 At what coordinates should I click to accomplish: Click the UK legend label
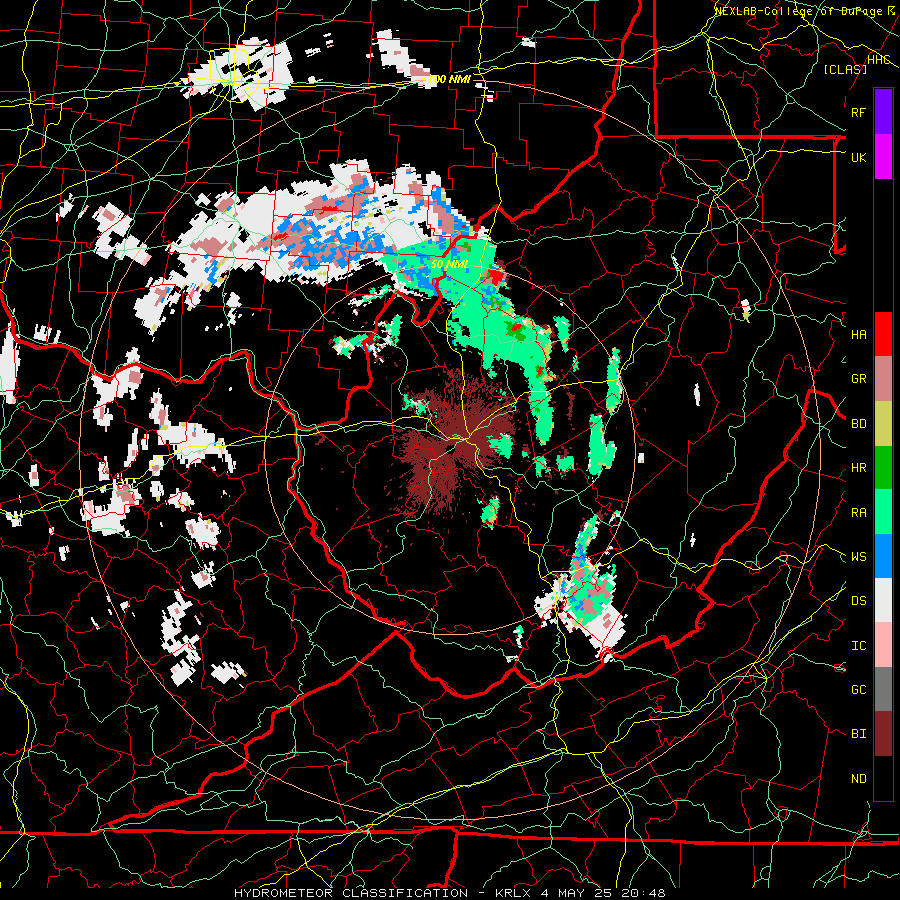tap(859, 157)
